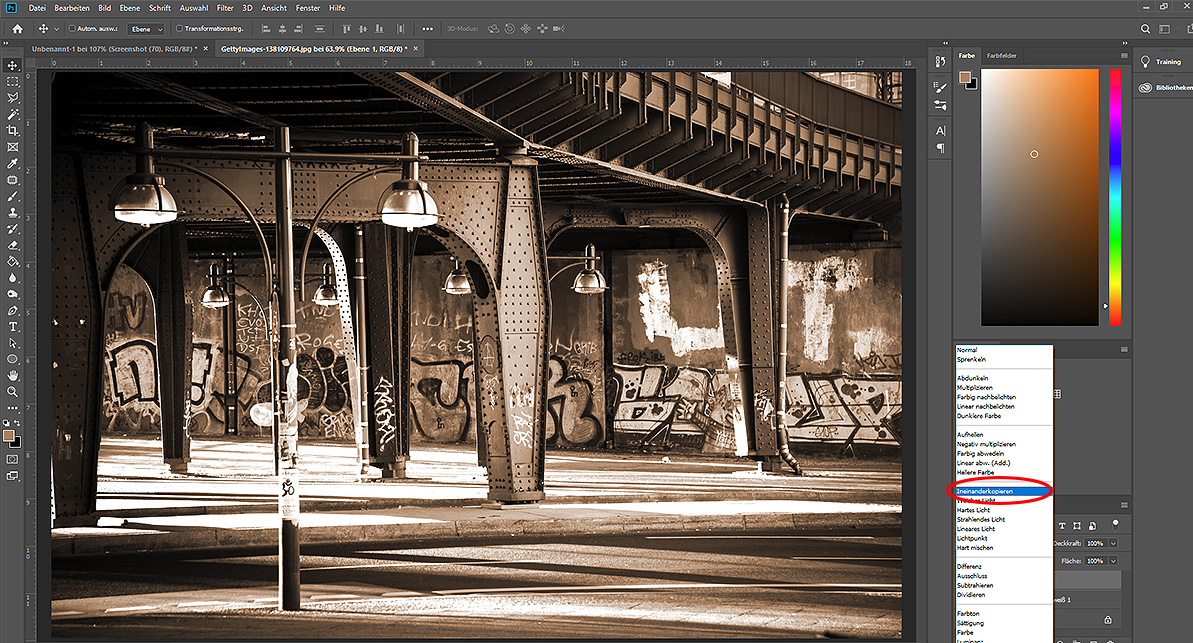Choose the Horizontal Type tool

pyautogui.click(x=13, y=326)
